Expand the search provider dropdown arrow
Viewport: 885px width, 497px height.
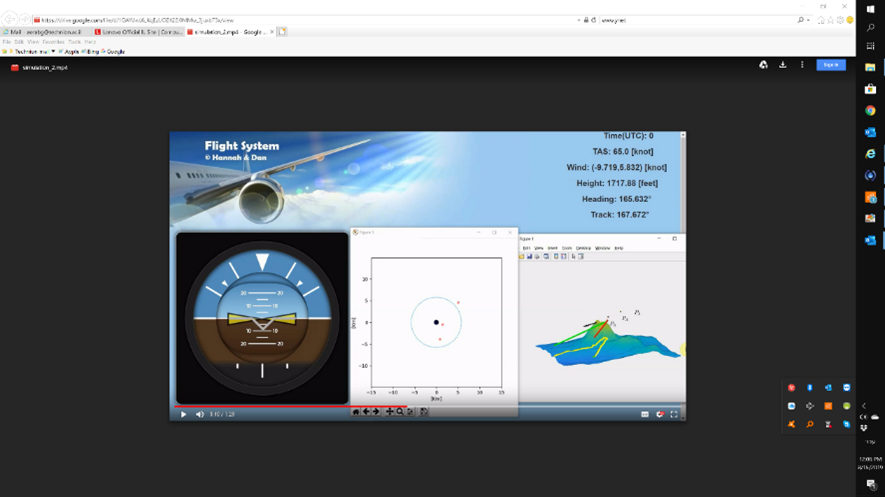808,20
